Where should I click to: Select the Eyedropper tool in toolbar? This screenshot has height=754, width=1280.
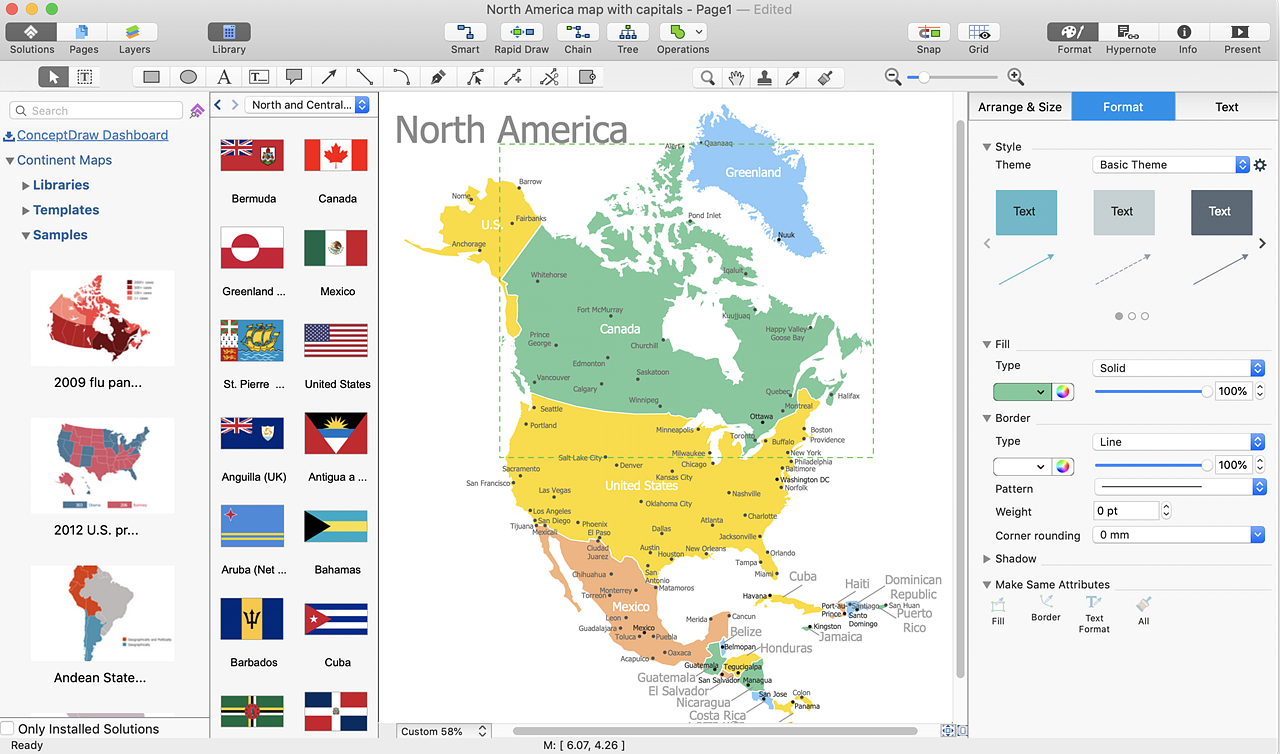tap(791, 77)
